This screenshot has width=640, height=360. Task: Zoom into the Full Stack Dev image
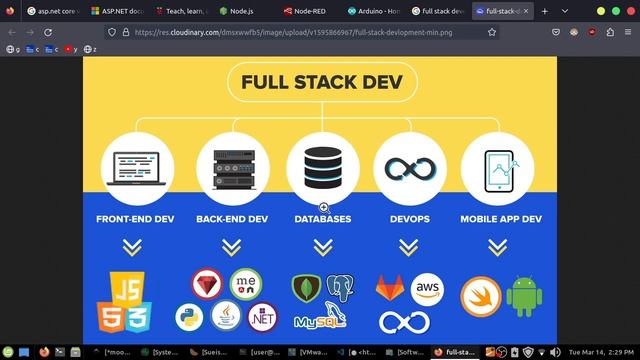pyautogui.click(x=320, y=200)
